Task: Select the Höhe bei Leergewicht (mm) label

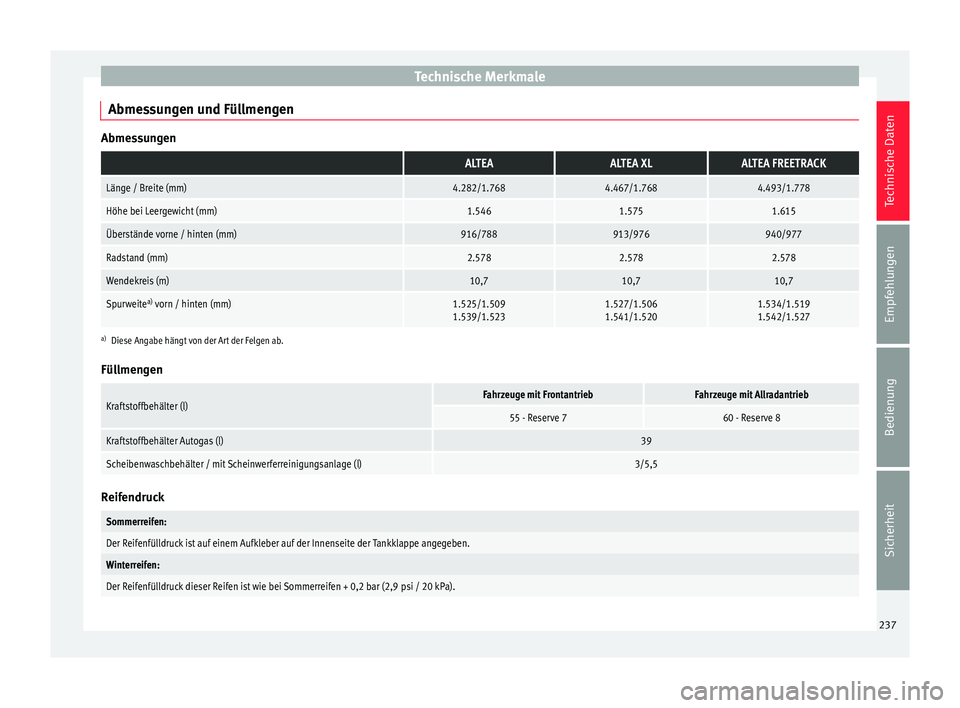Action: [x=162, y=211]
